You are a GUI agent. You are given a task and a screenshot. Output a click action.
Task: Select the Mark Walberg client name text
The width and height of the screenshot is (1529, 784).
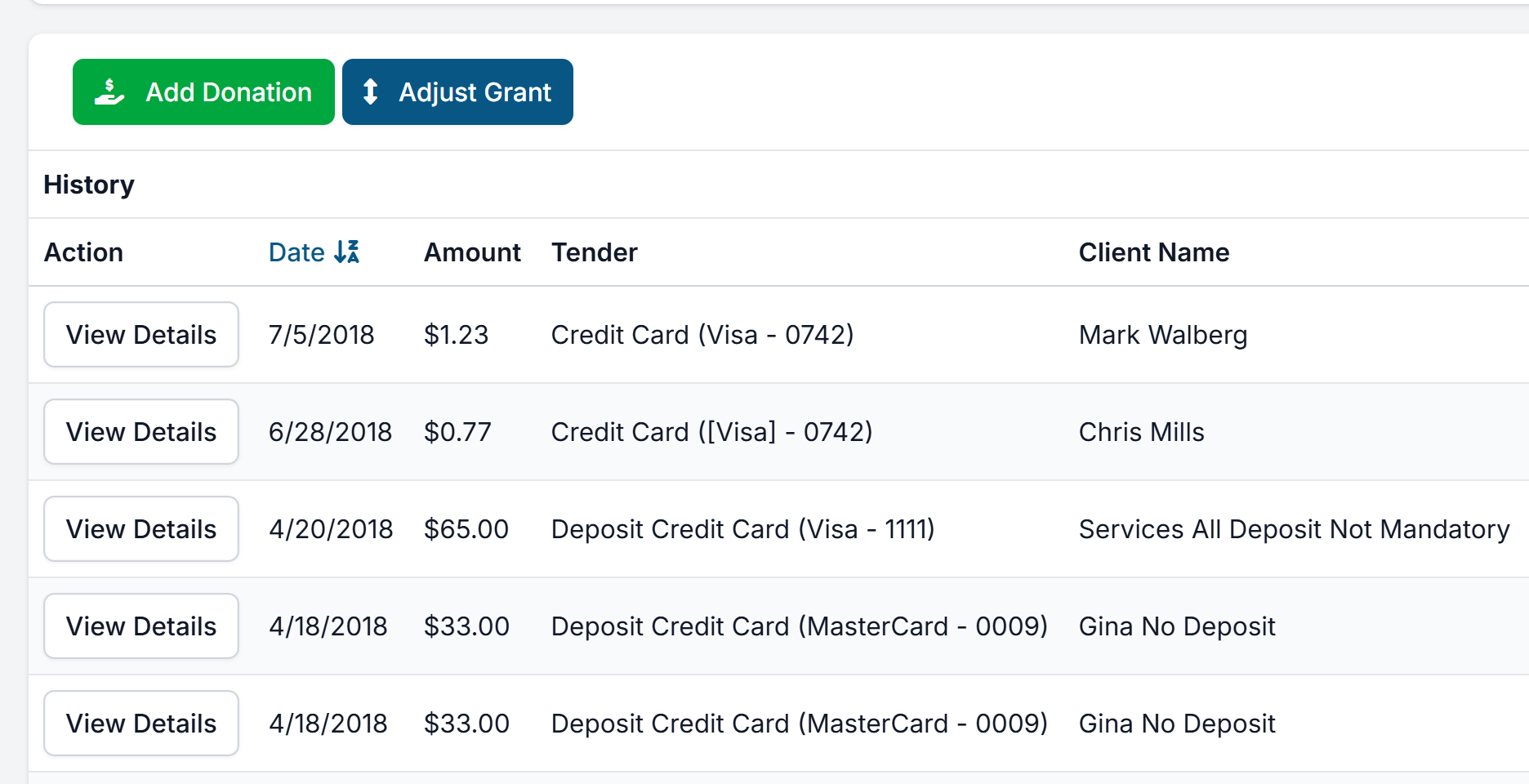coord(1163,334)
